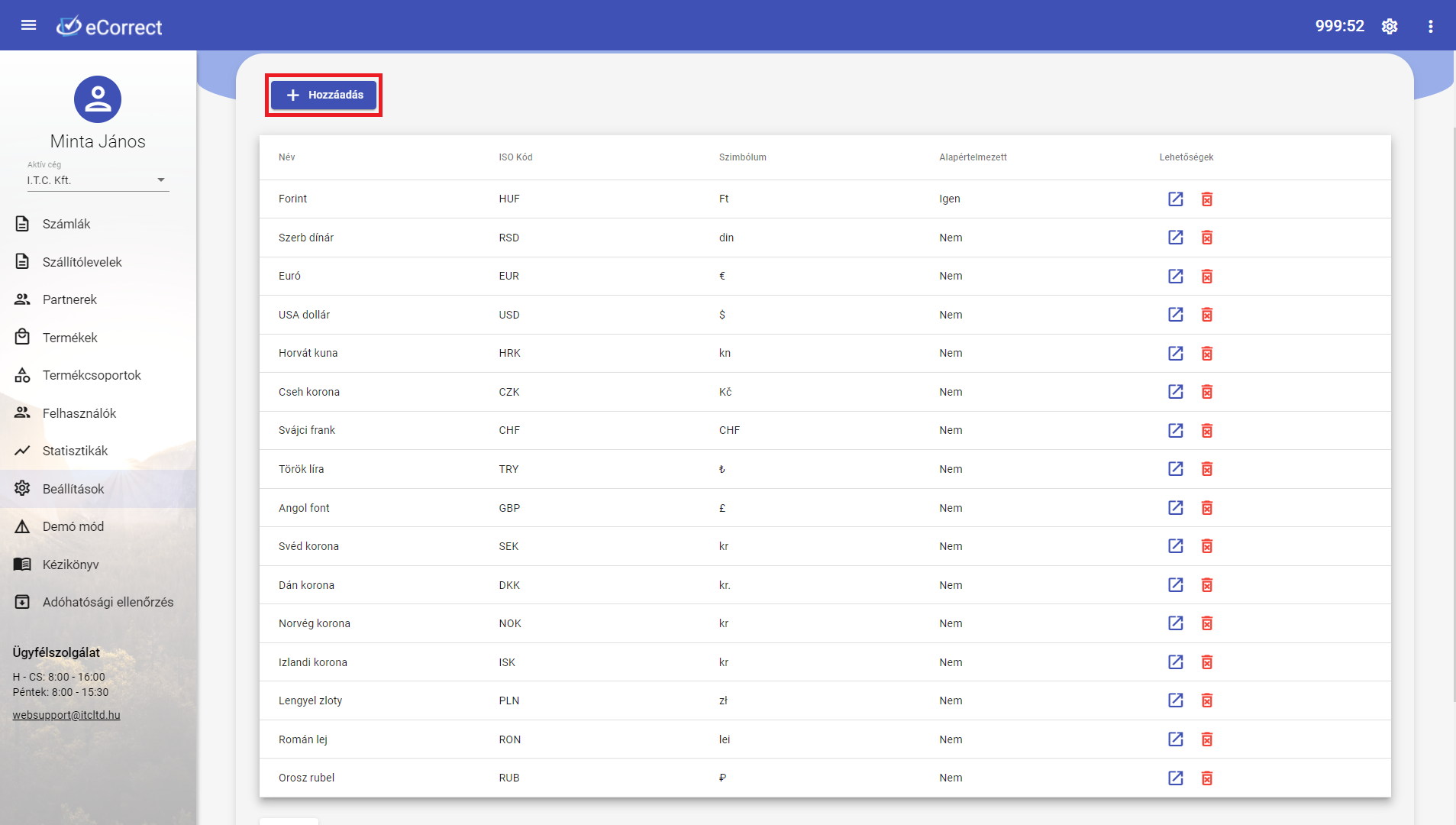Open Adóhatósági ellenőrzés section
1456x825 pixels.
[x=108, y=602]
